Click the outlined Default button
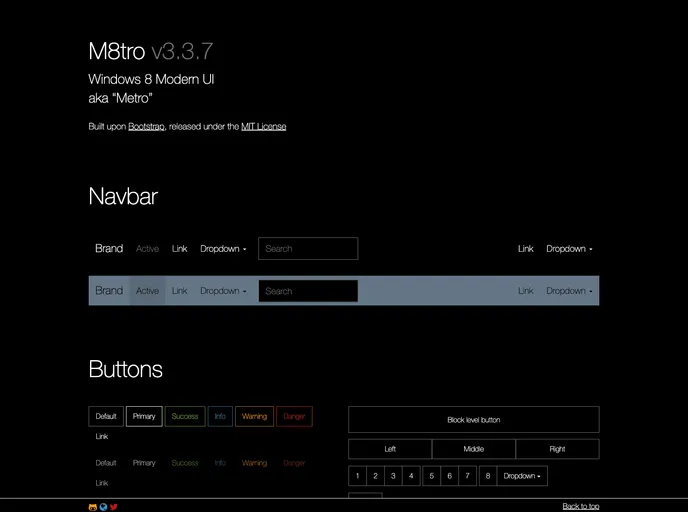Screen dimensions: 688x512 coord(106,416)
